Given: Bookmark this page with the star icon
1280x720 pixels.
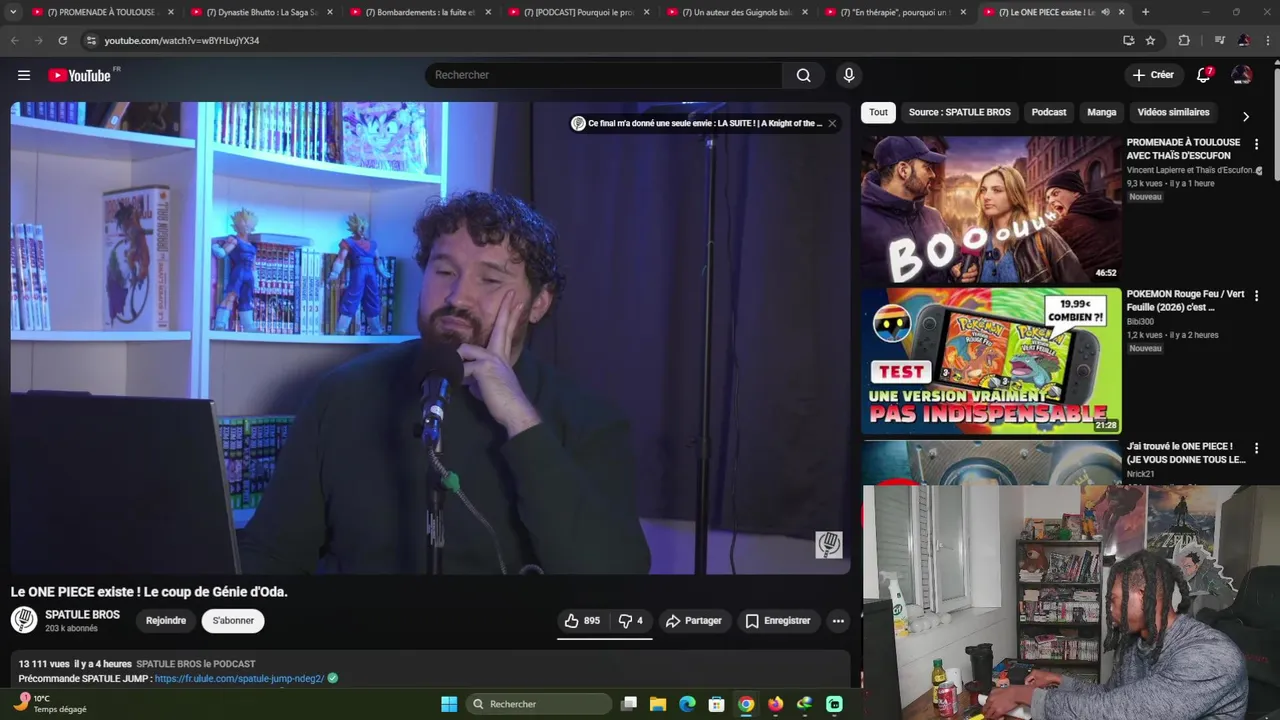Looking at the screenshot, I should pos(1150,40).
